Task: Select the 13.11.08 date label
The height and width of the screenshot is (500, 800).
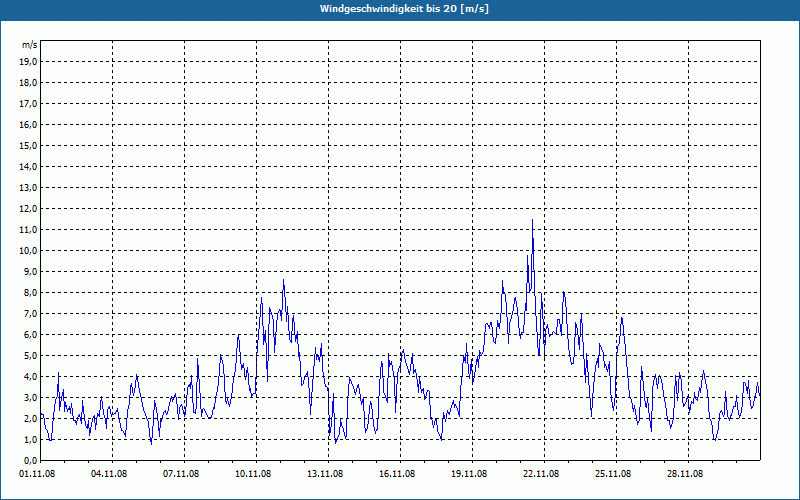Action: (324, 474)
